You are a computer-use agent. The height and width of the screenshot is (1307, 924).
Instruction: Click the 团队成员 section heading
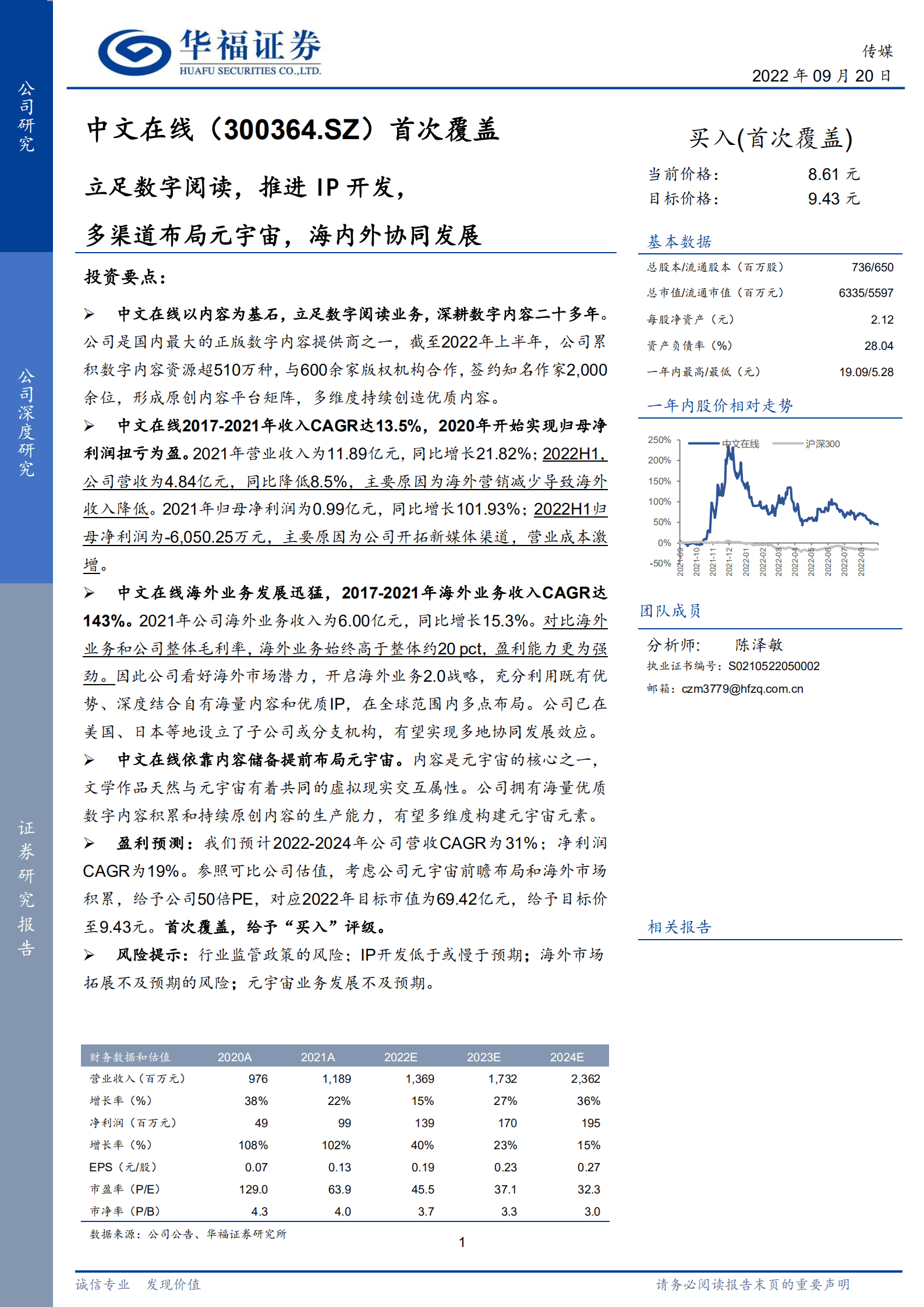tap(671, 611)
